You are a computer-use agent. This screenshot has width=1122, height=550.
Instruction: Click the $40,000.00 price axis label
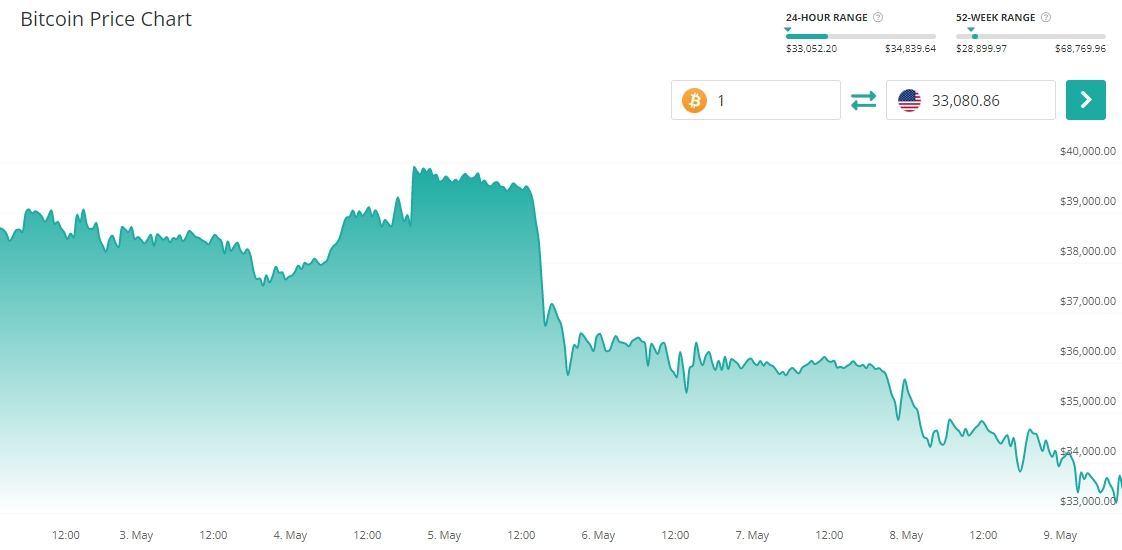1087,151
